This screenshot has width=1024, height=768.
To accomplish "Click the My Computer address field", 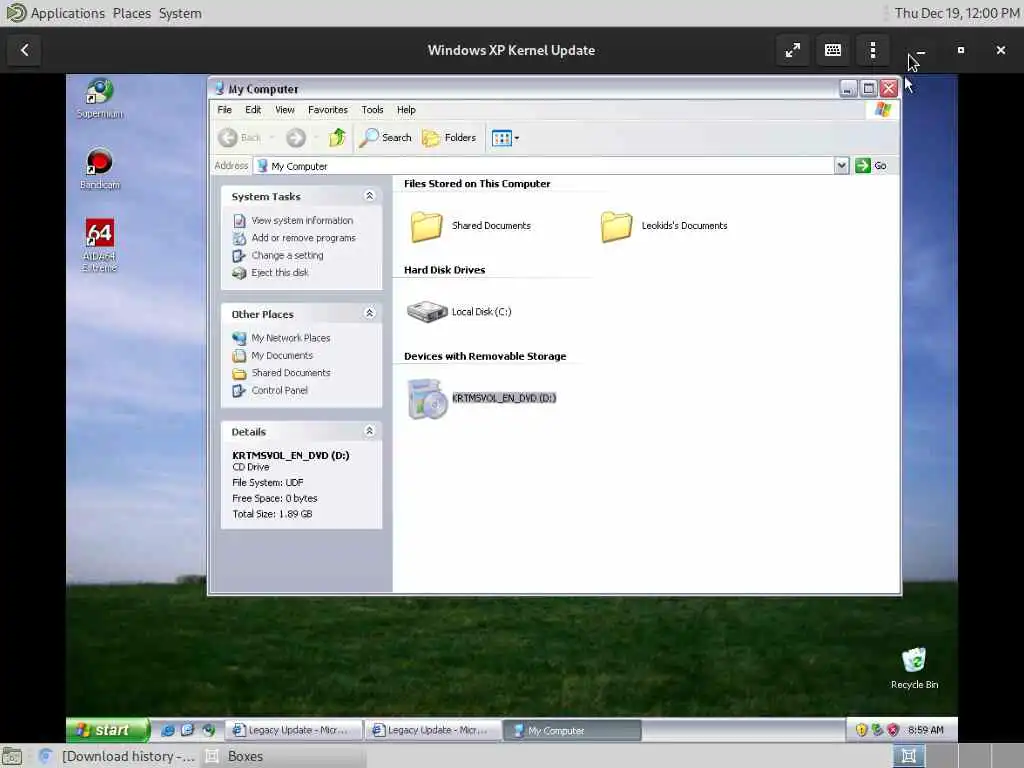I will pyautogui.click(x=545, y=166).
